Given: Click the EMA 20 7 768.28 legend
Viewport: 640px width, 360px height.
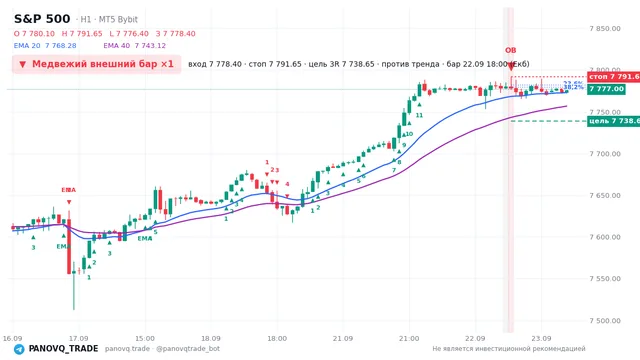Looking at the screenshot, I should 45,46.
